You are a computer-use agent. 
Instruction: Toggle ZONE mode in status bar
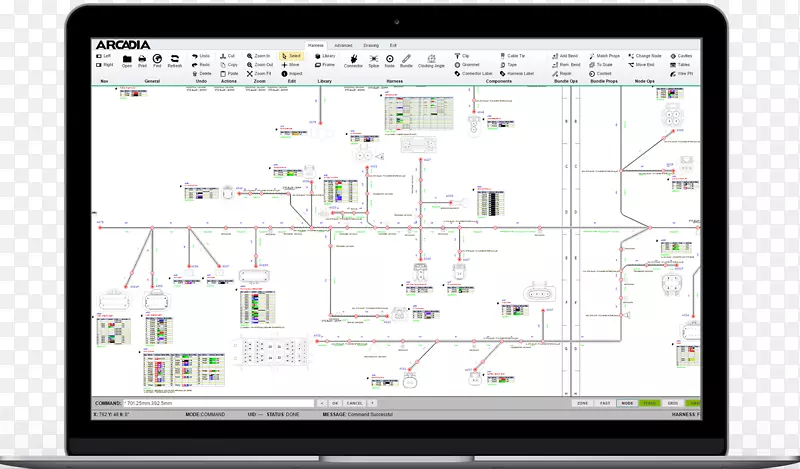coord(582,403)
